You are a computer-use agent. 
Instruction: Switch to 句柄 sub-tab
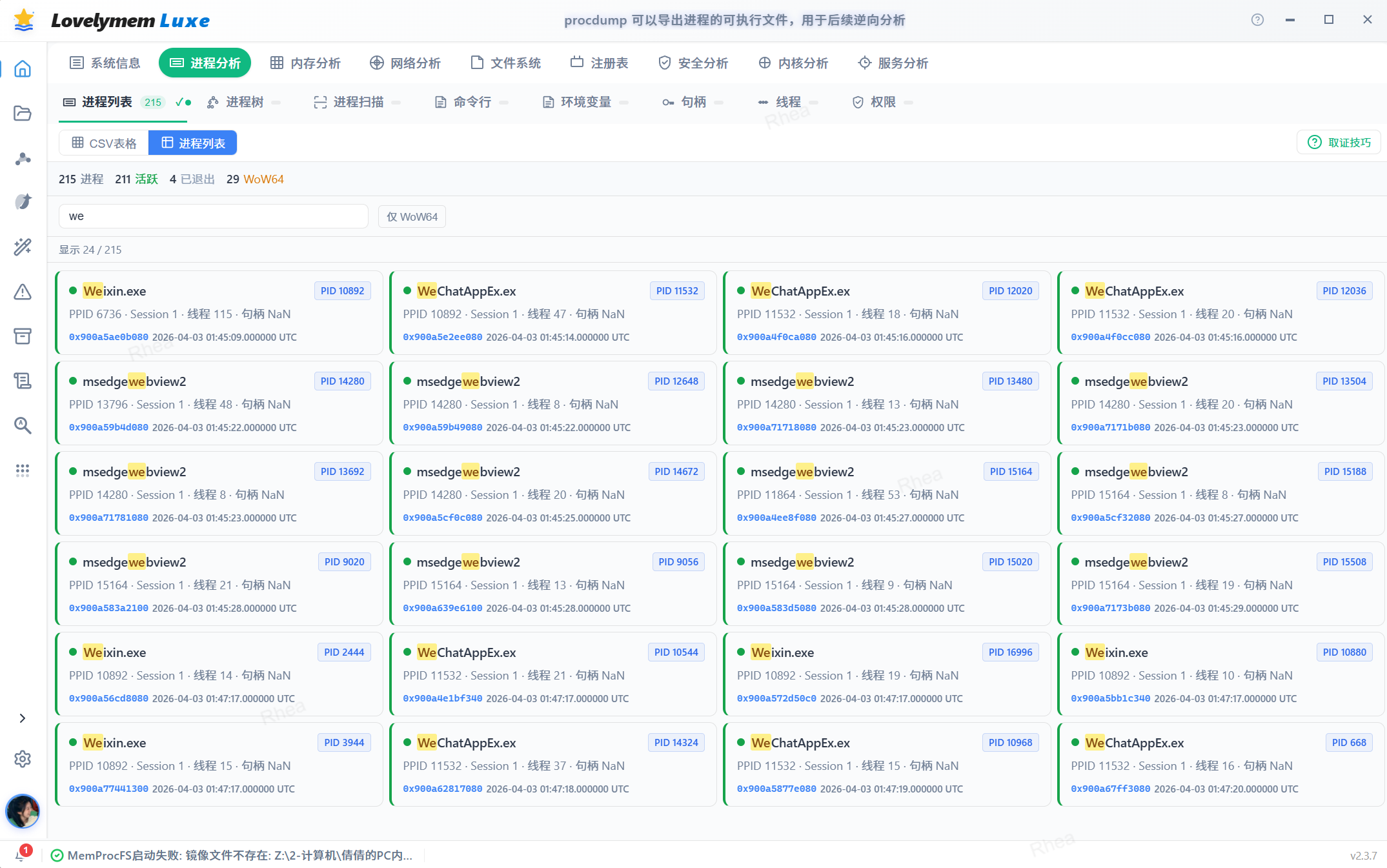click(692, 102)
